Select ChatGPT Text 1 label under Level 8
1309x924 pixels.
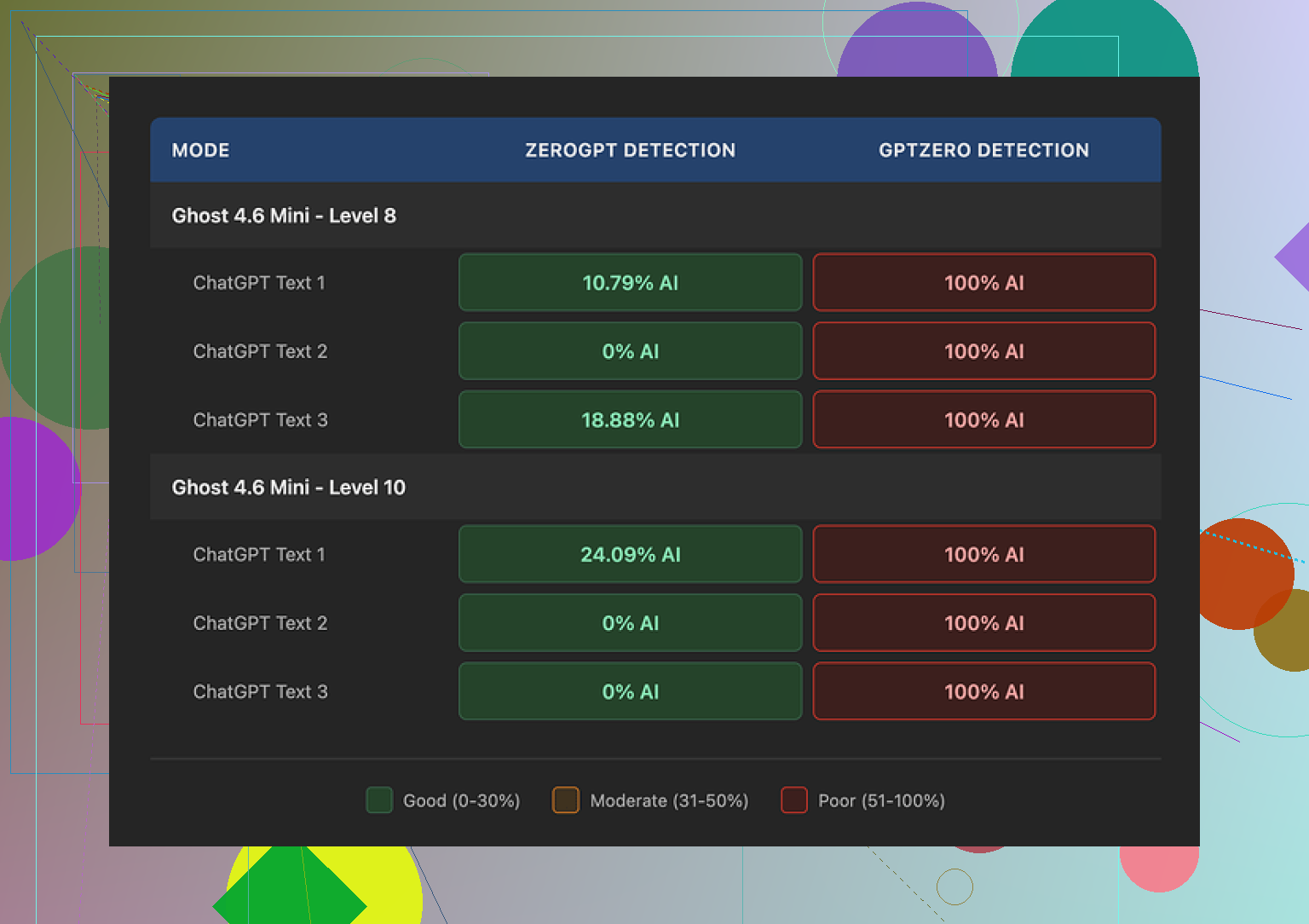[259, 283]
